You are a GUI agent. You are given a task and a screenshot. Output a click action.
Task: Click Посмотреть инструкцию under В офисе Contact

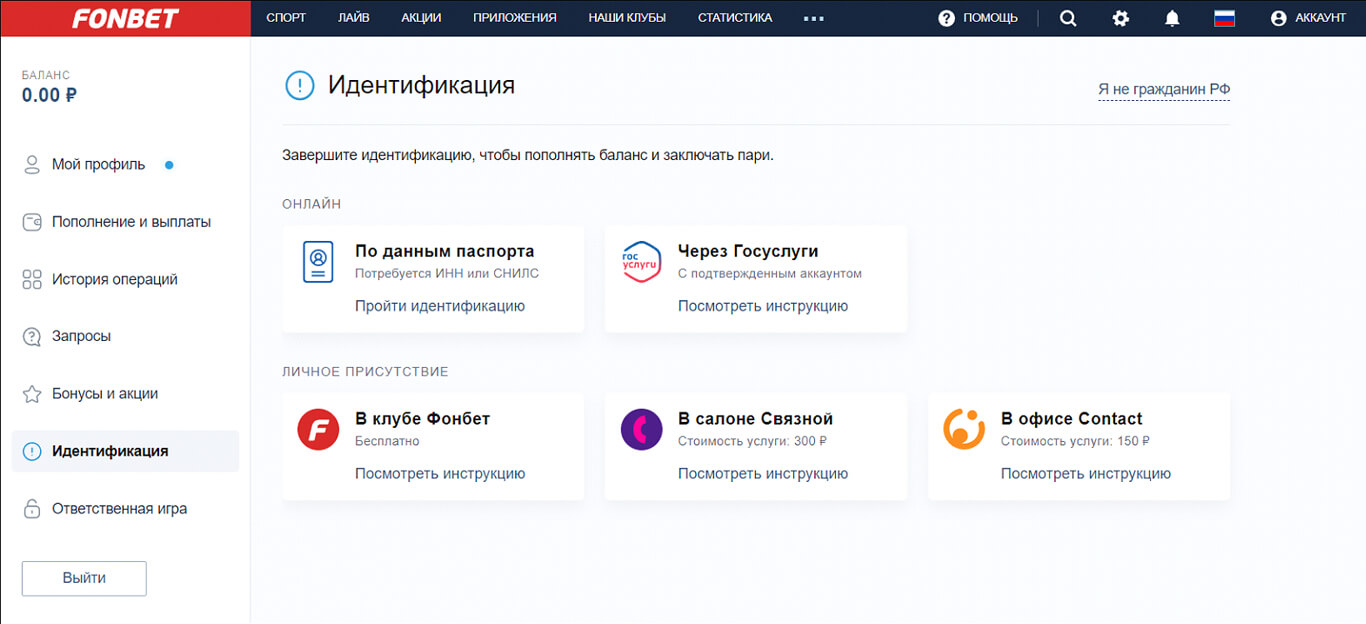[1086, 474]
